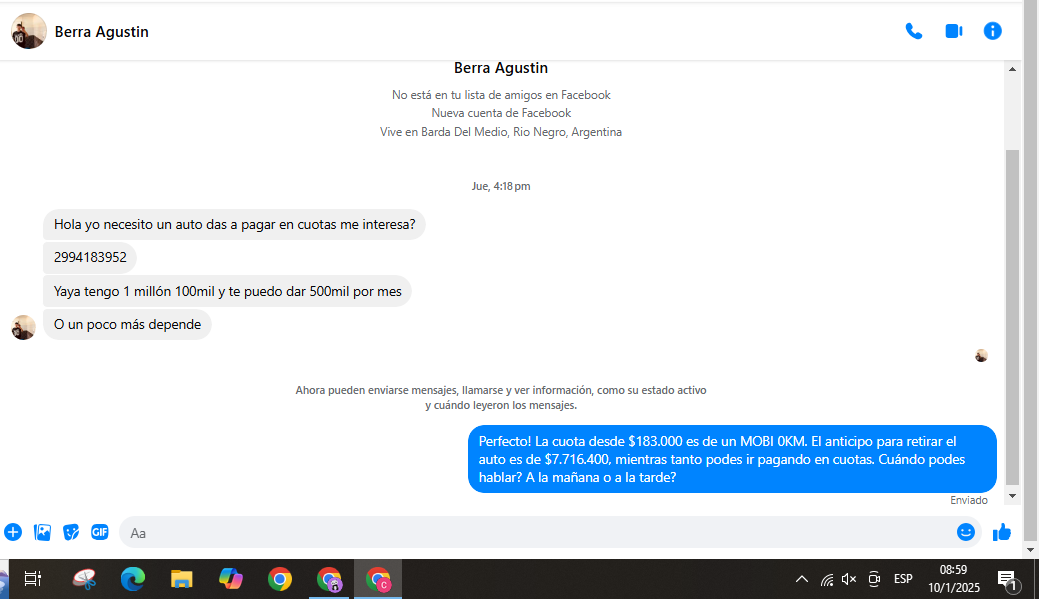The image size is (1039, 599).
Task: Toggle the muted volume icon in taskbar
Action: point(849,579)
